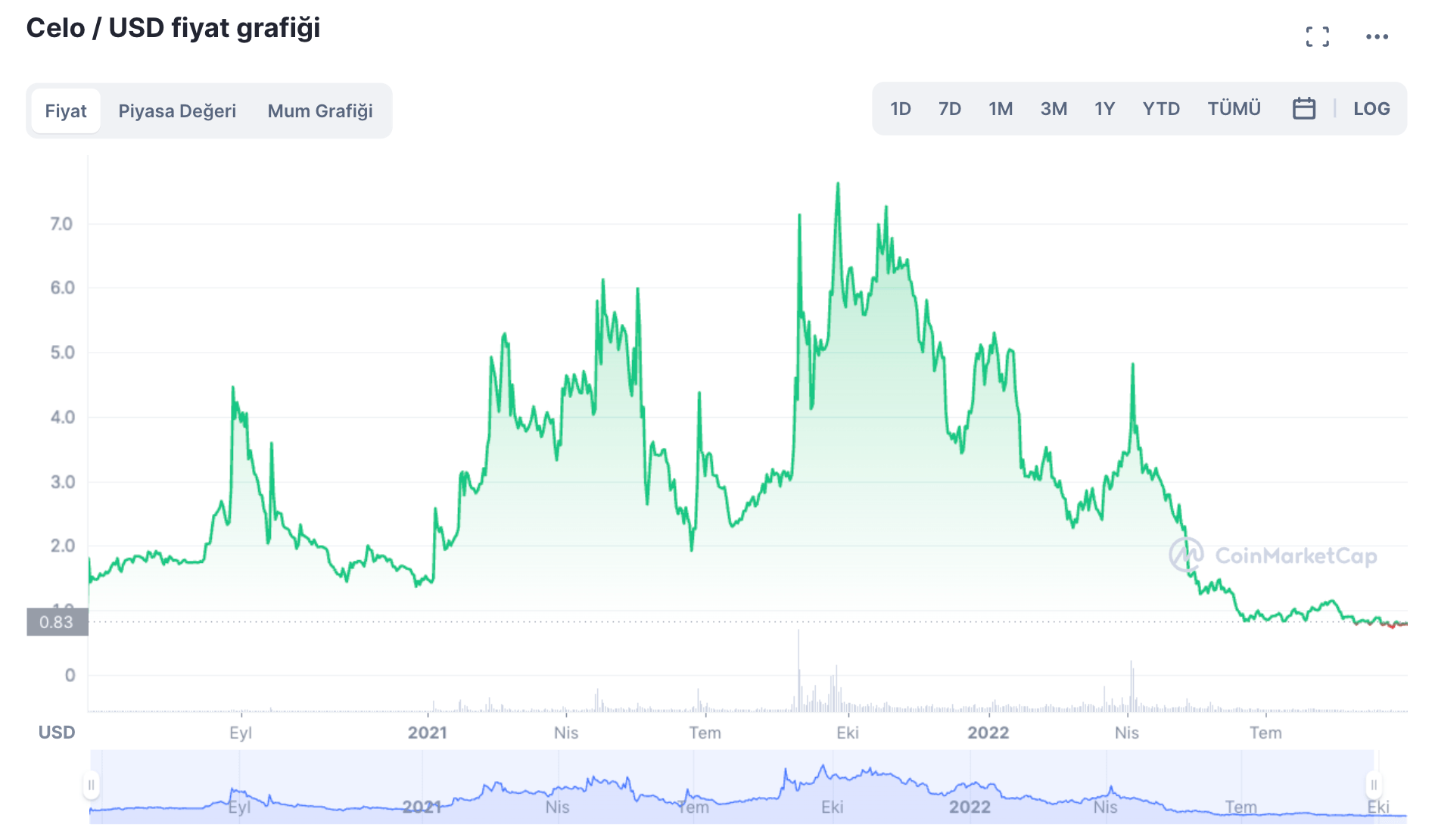1435x840 pixels.
Task: Click the 0.83 current price label
Action: click(x=57, y=622)
